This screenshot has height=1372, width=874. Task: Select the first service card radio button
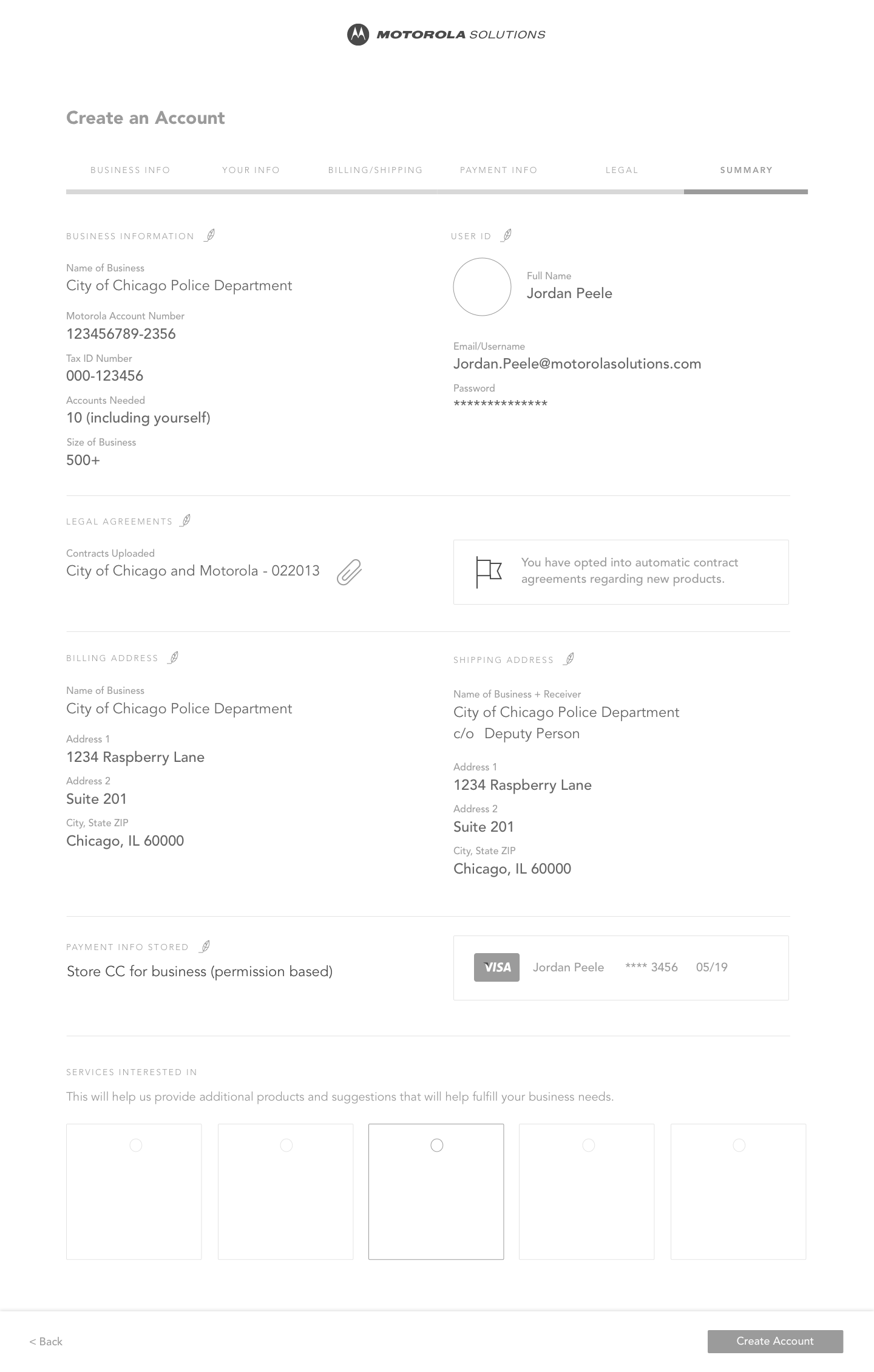pos(136,1145)
